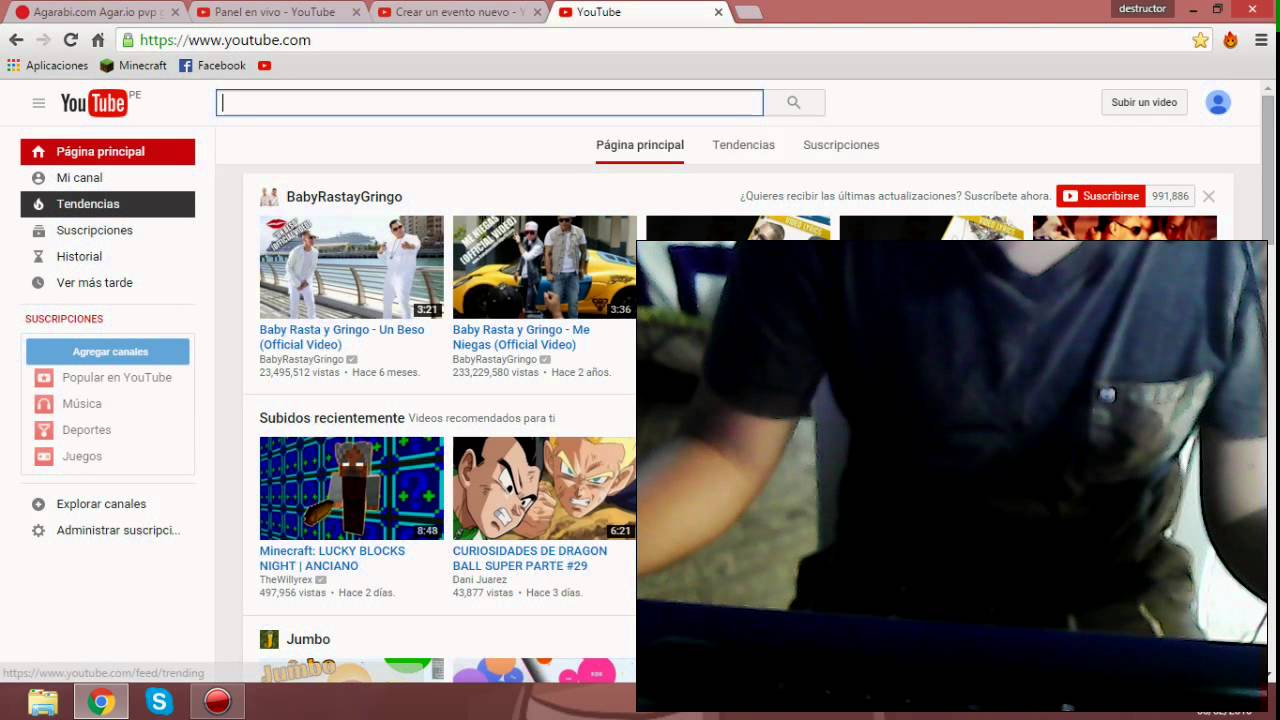Open Un Beso video thumbnail
1280x720 pixels.
point(351,267)
